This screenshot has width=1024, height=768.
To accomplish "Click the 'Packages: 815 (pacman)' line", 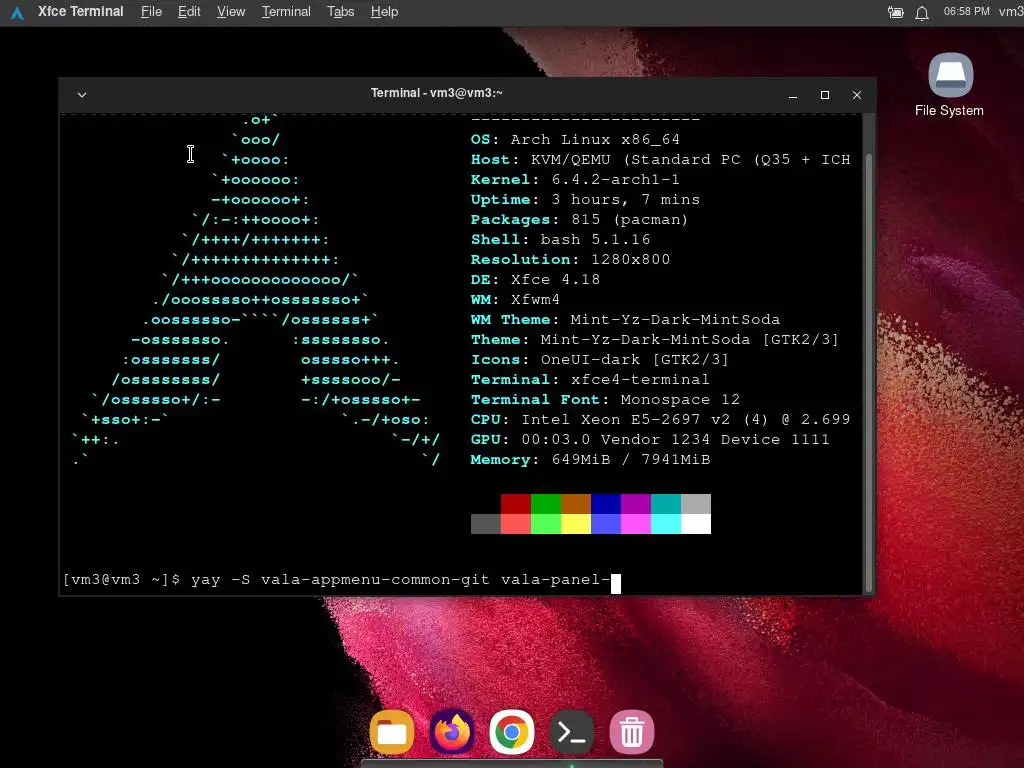I will (579, 220).
